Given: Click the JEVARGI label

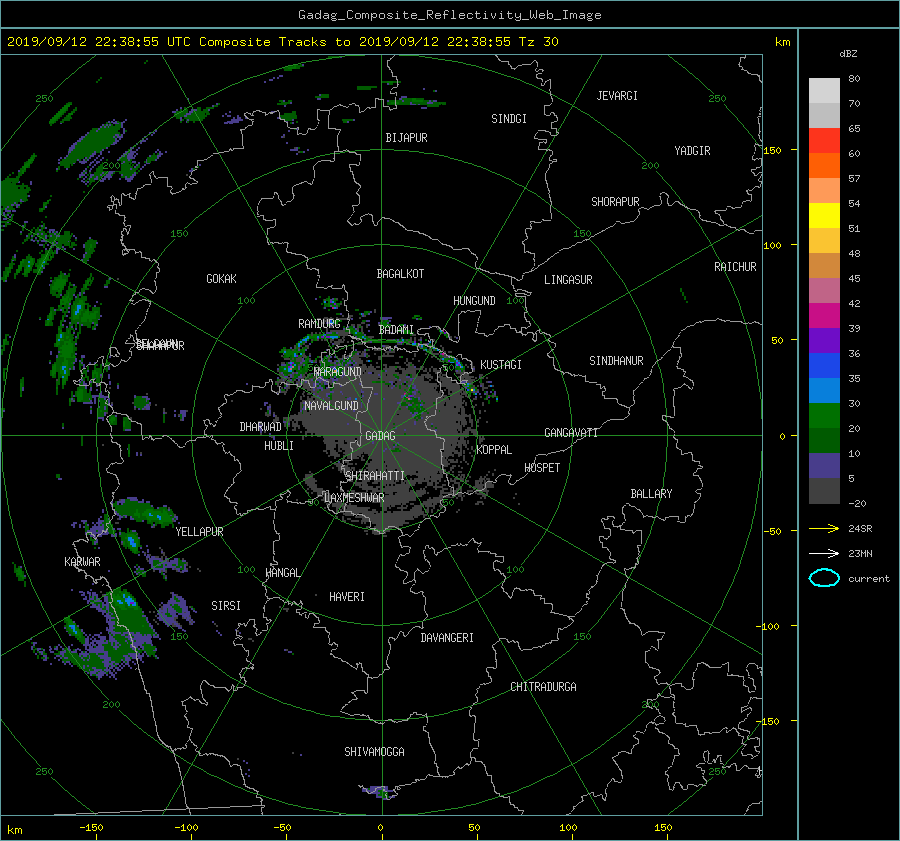Looking at the screenshot, I should click(617, 96).
